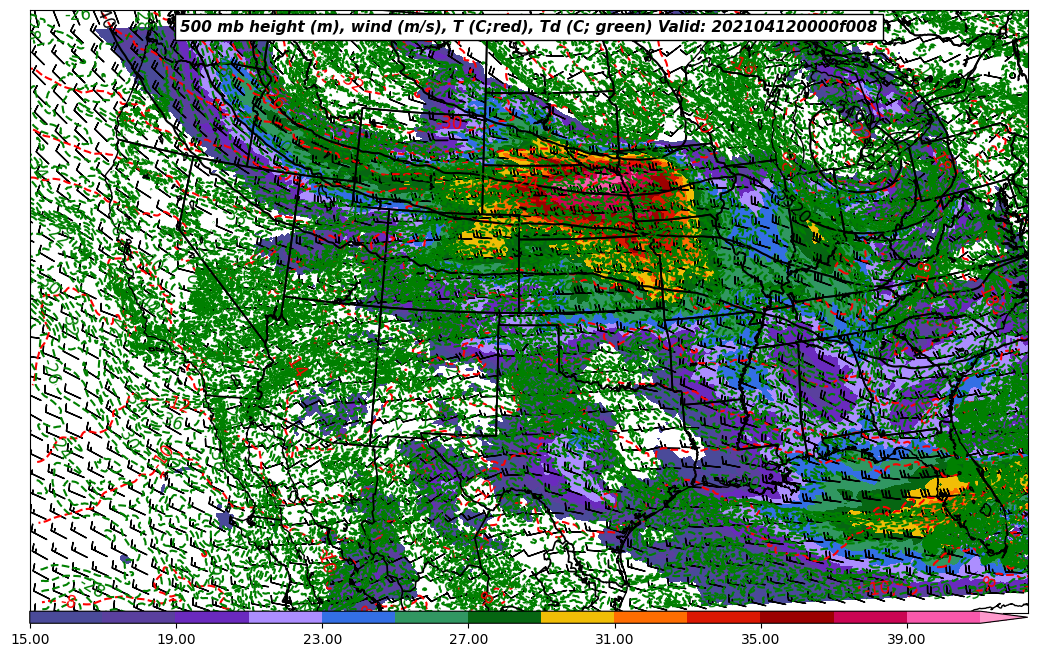Select the orange colorbar segment
This screenshot has height=657, width=1037.
pos(650,617)
